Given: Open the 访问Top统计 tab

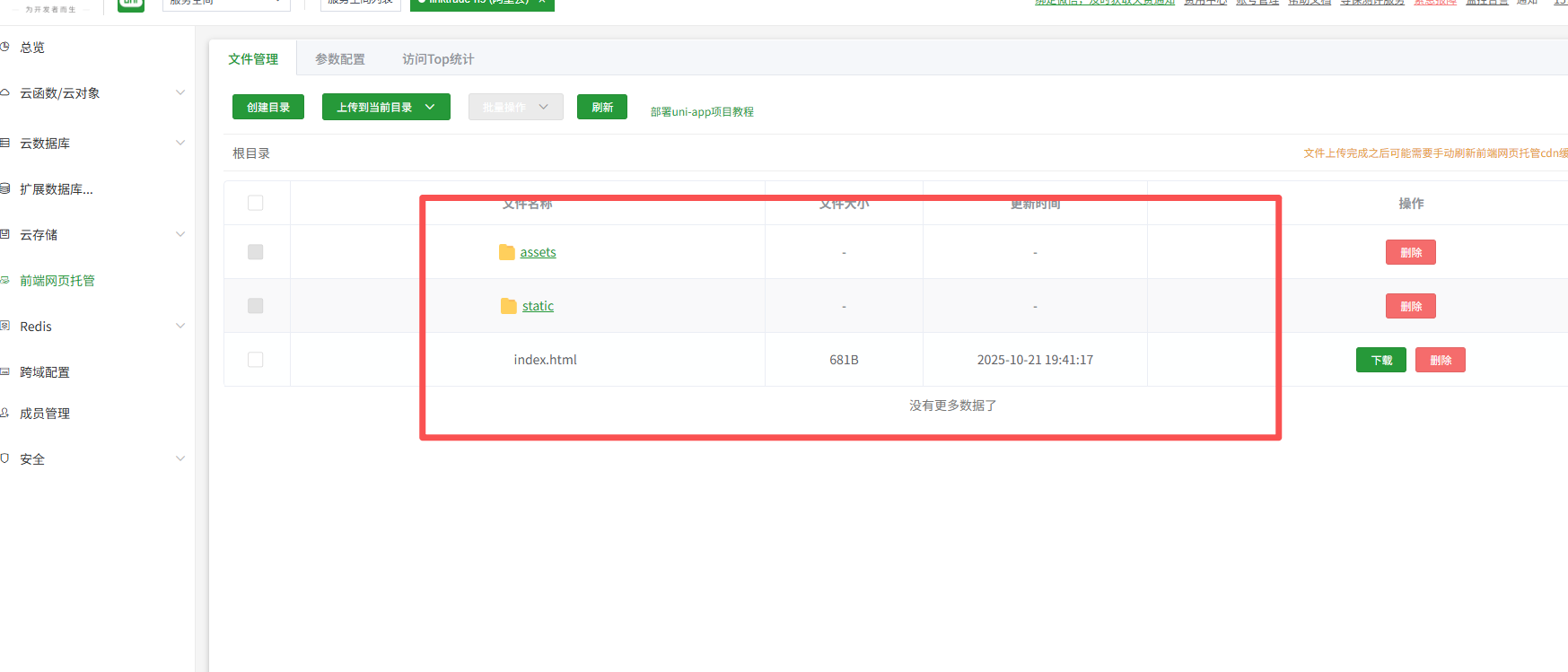Looking at the screenshot, I should (x=438, y=59).
